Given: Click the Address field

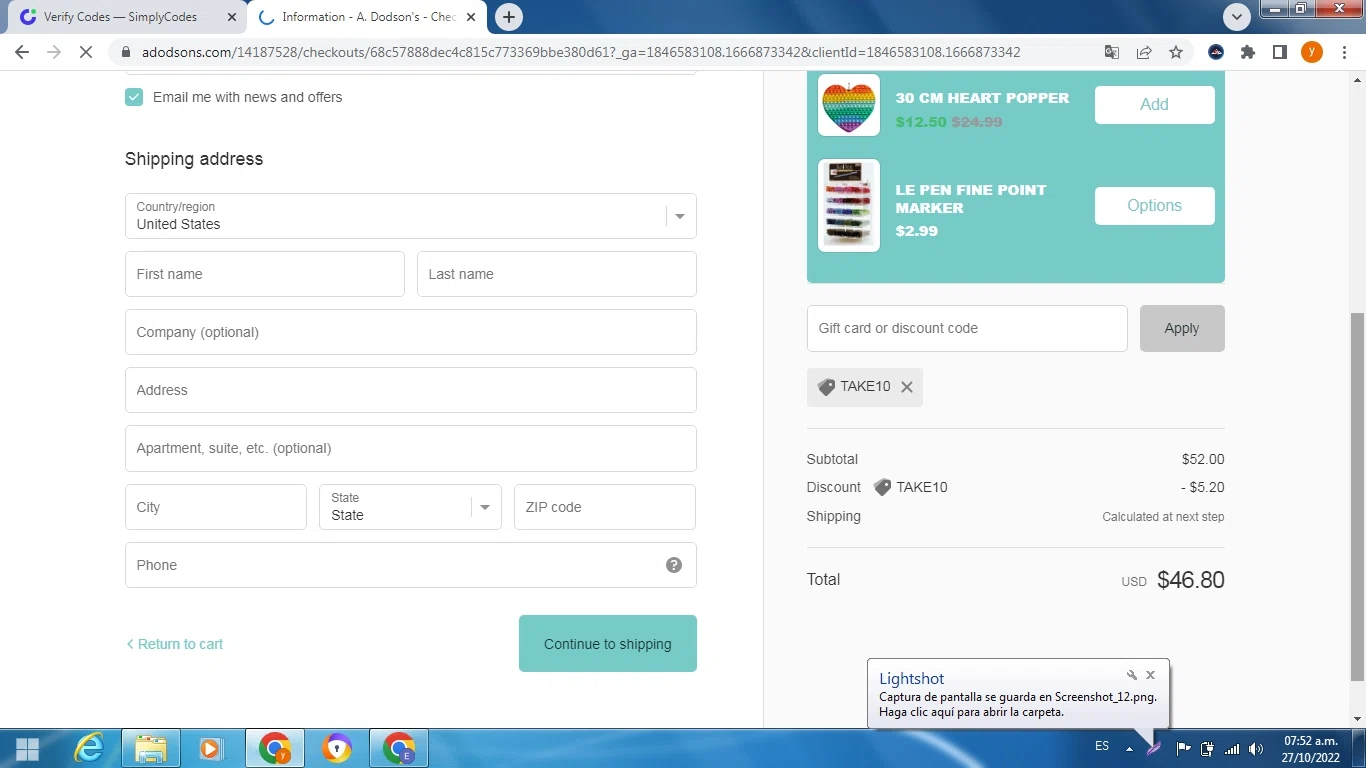Looking at the screenshot, I should pos(410,390).
